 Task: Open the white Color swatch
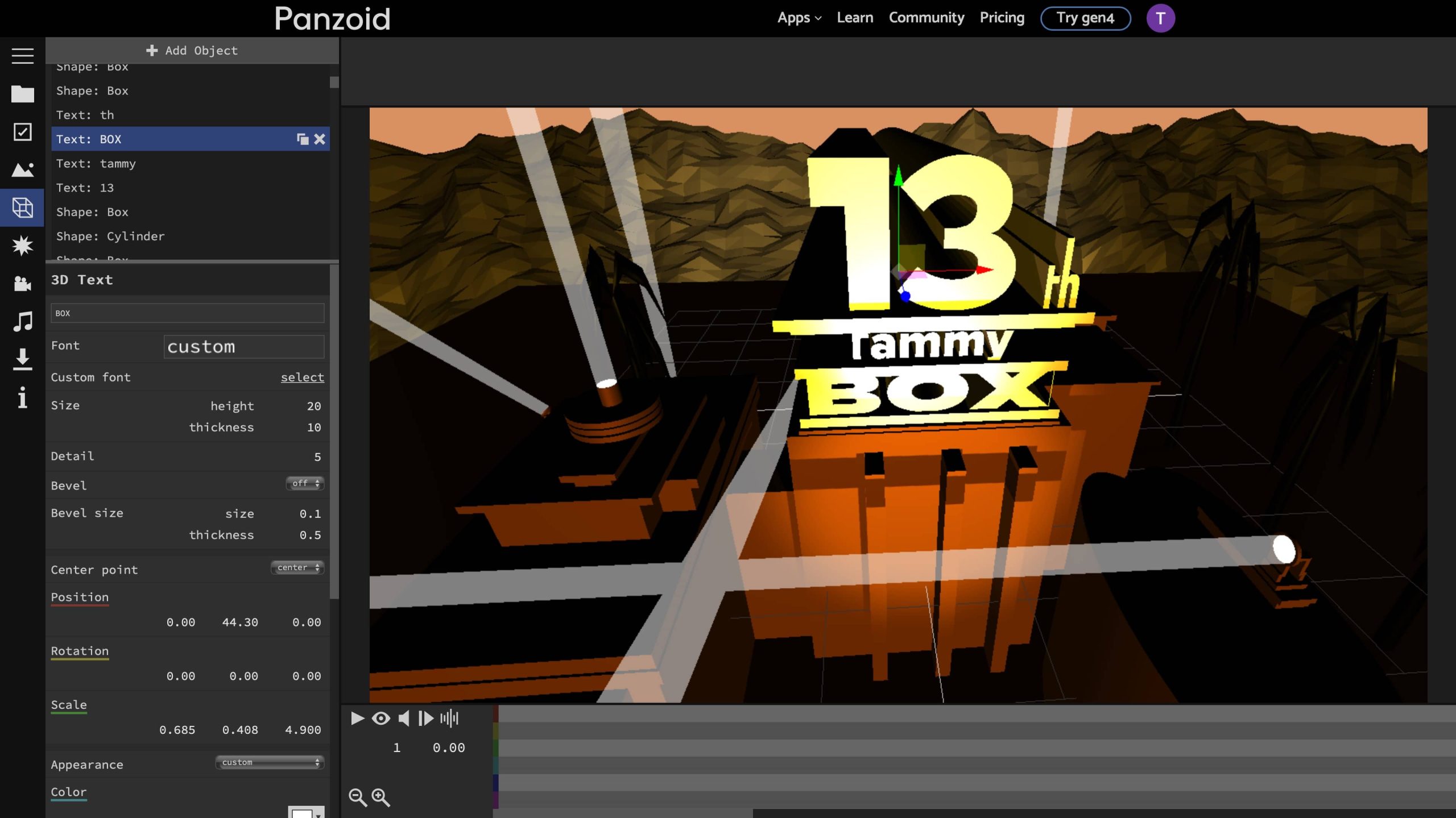coord(303,813)
